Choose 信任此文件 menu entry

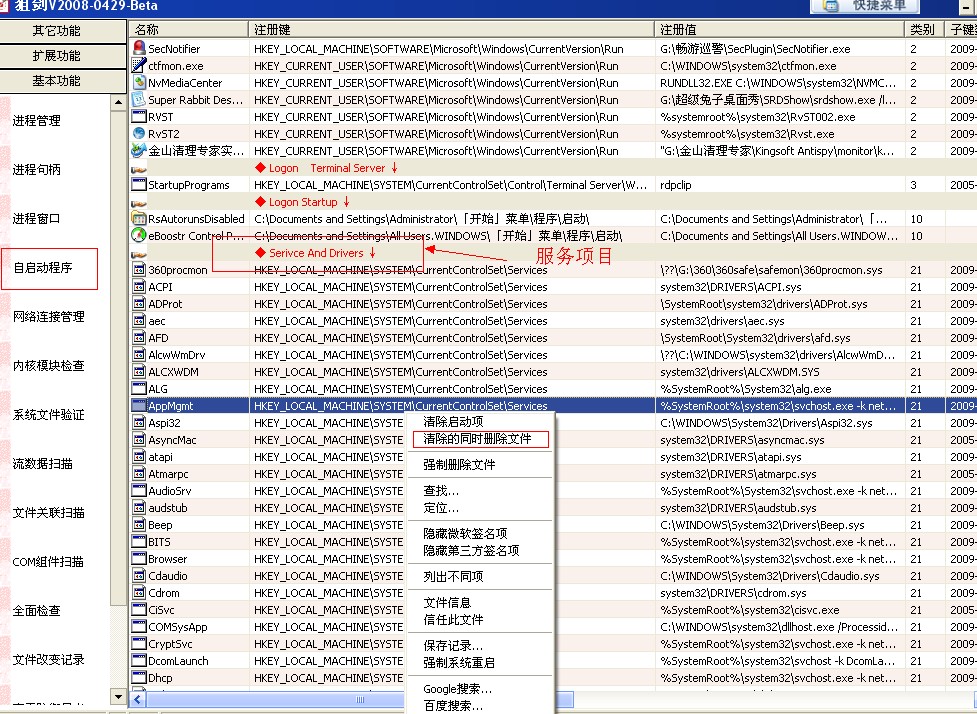pyautogui.click(x=453, y=619)
